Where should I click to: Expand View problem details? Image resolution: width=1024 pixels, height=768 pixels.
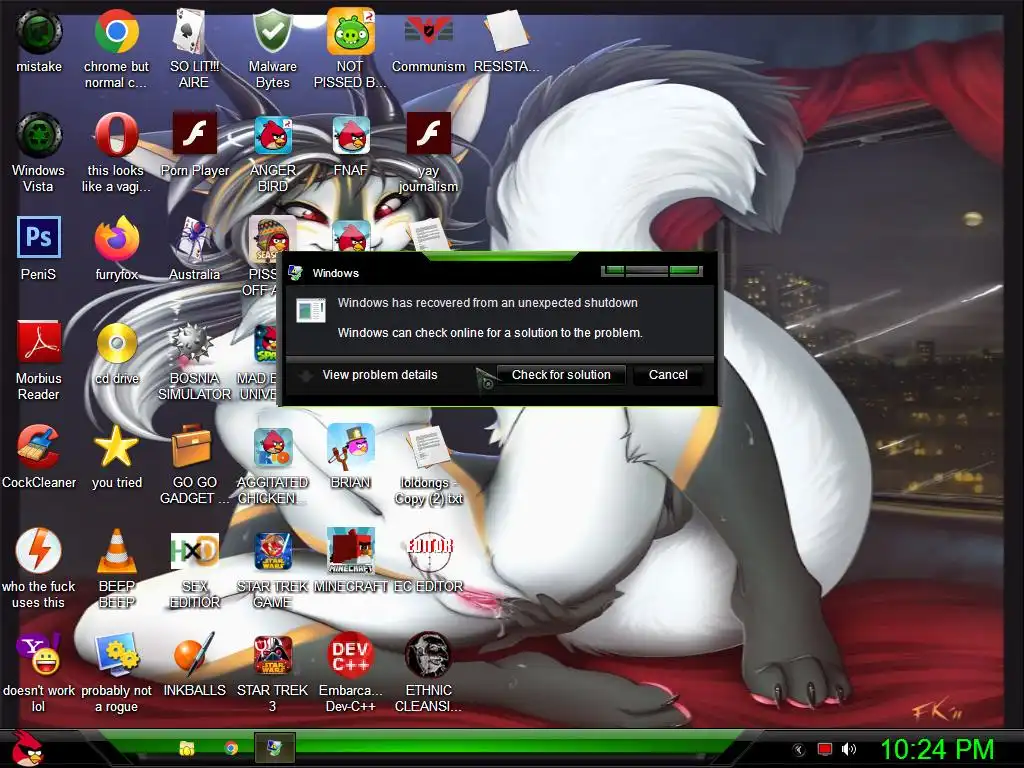(x=379, y=375)
